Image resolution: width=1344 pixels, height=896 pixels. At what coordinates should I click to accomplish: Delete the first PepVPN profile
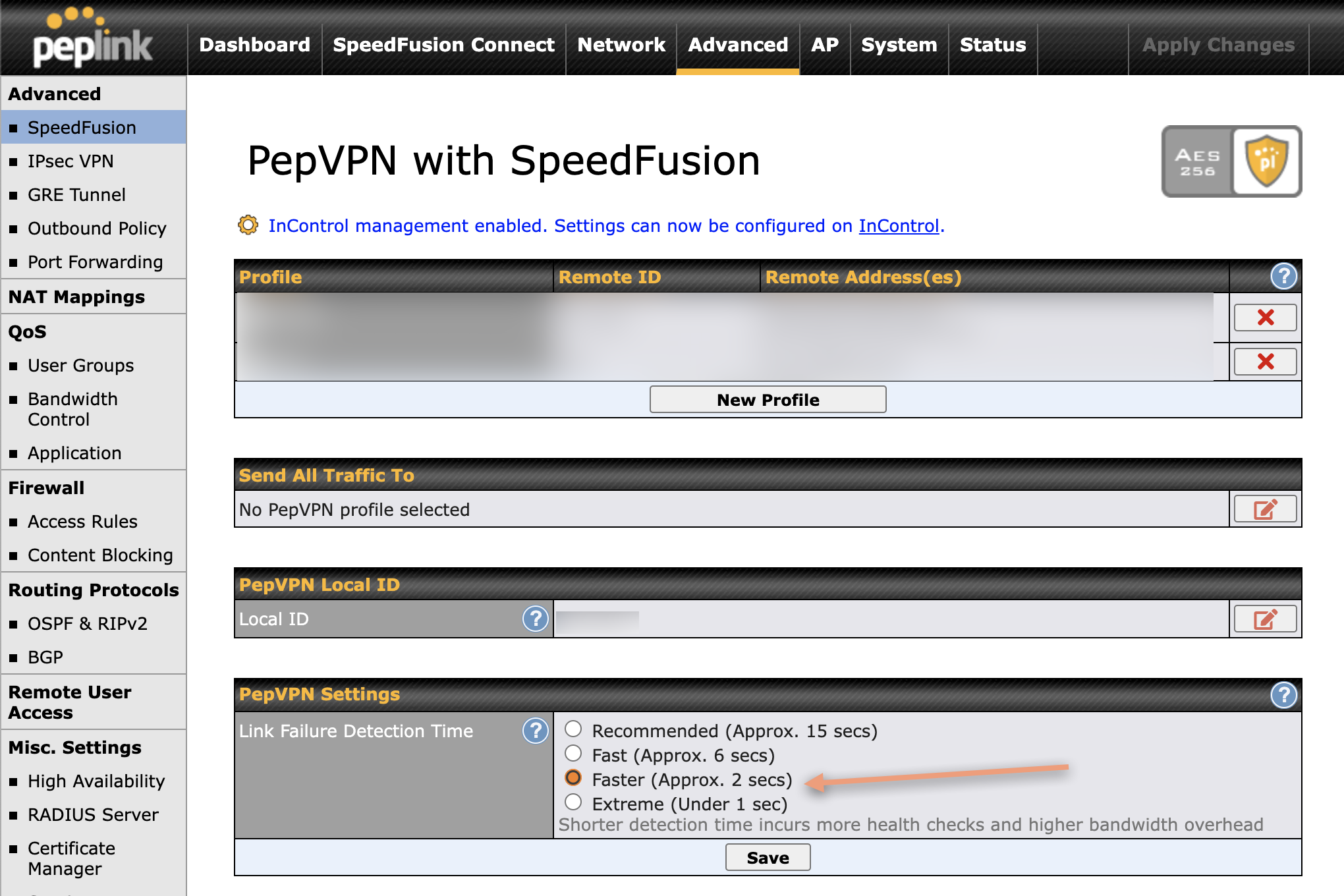coord(1264,317)
